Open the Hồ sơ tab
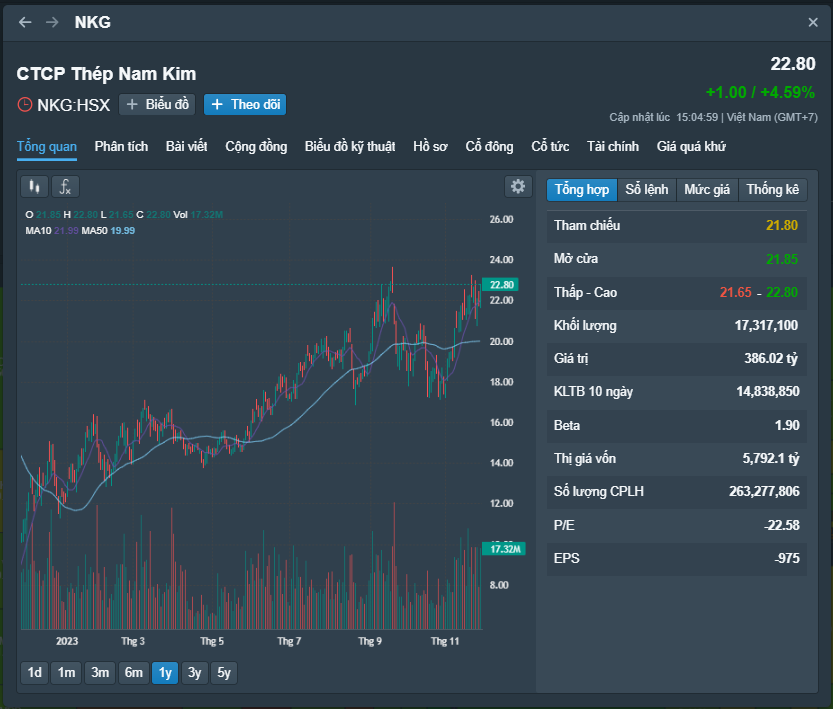 point(430,147)
